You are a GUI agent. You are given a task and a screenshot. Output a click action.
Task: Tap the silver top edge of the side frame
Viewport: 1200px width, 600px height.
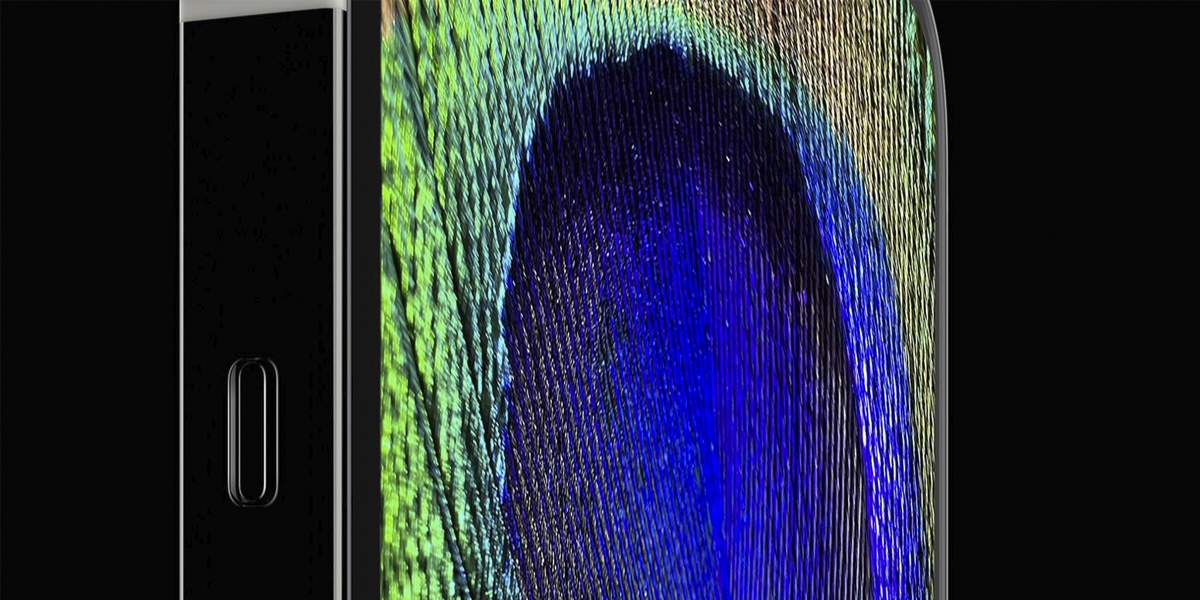tap(258, 8)
